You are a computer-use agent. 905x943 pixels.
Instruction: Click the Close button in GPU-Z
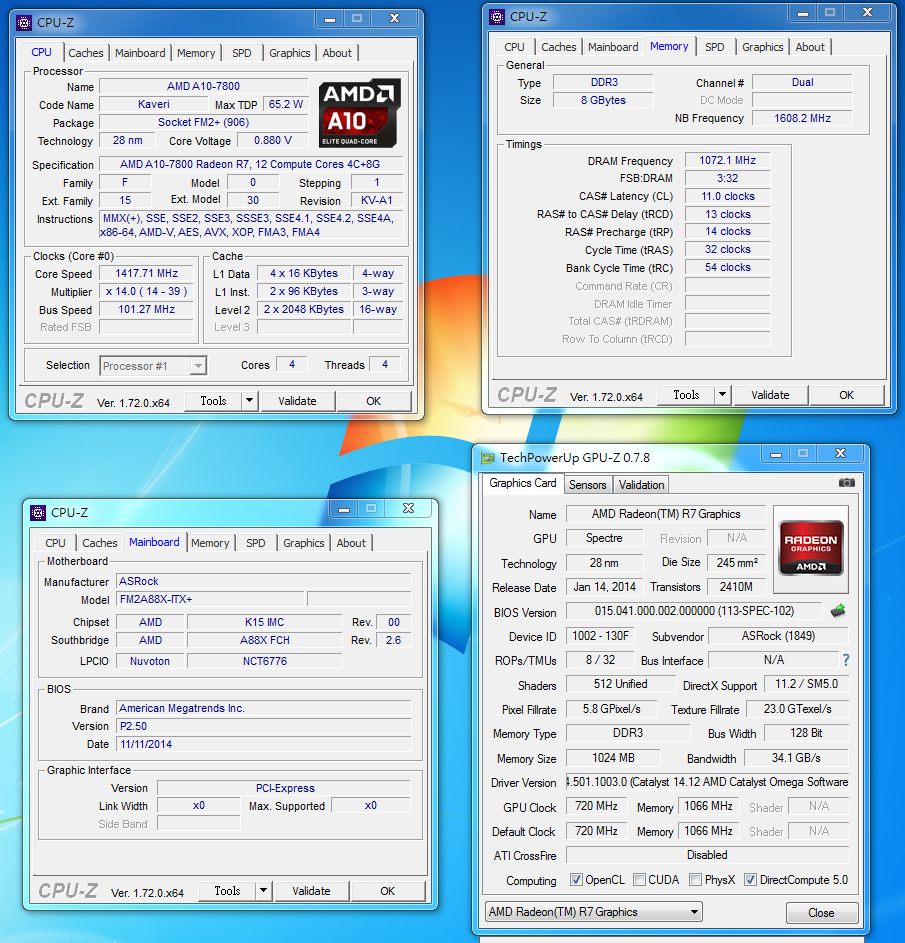[x=821, y=913]
